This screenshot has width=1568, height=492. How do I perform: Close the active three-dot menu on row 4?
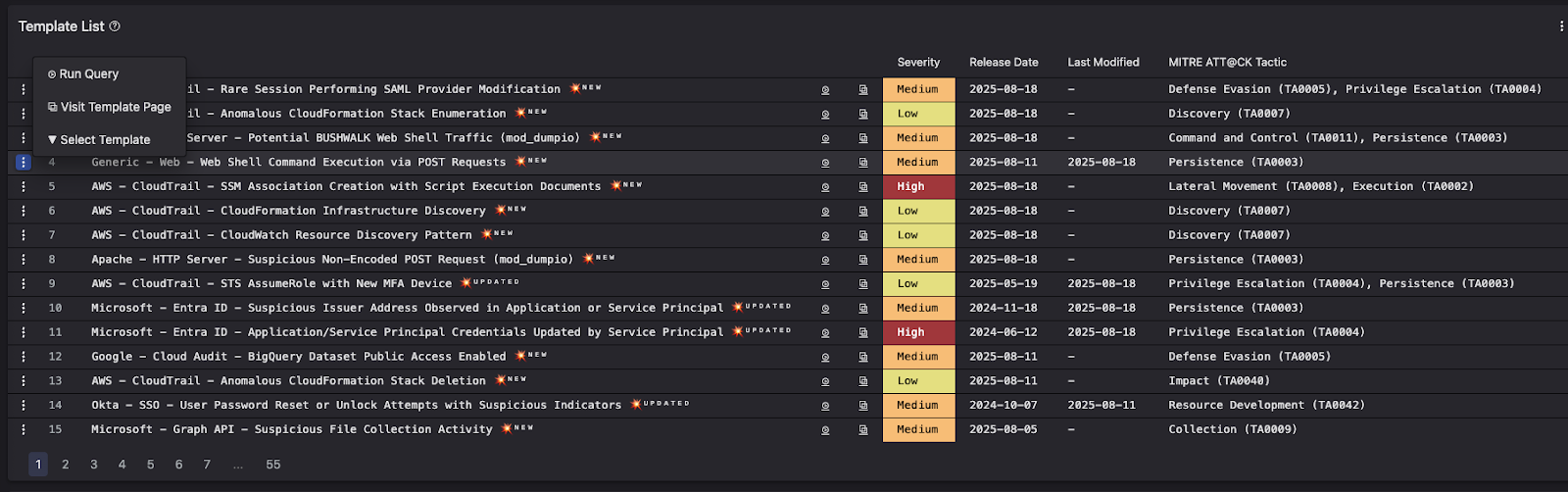(24, 163)
